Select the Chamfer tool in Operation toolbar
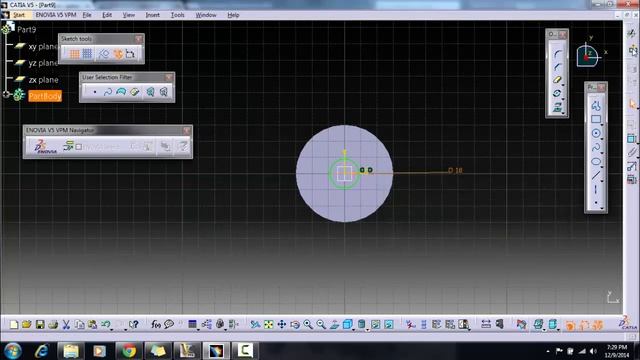The image size is (640, 360). (x=557, y=67)
